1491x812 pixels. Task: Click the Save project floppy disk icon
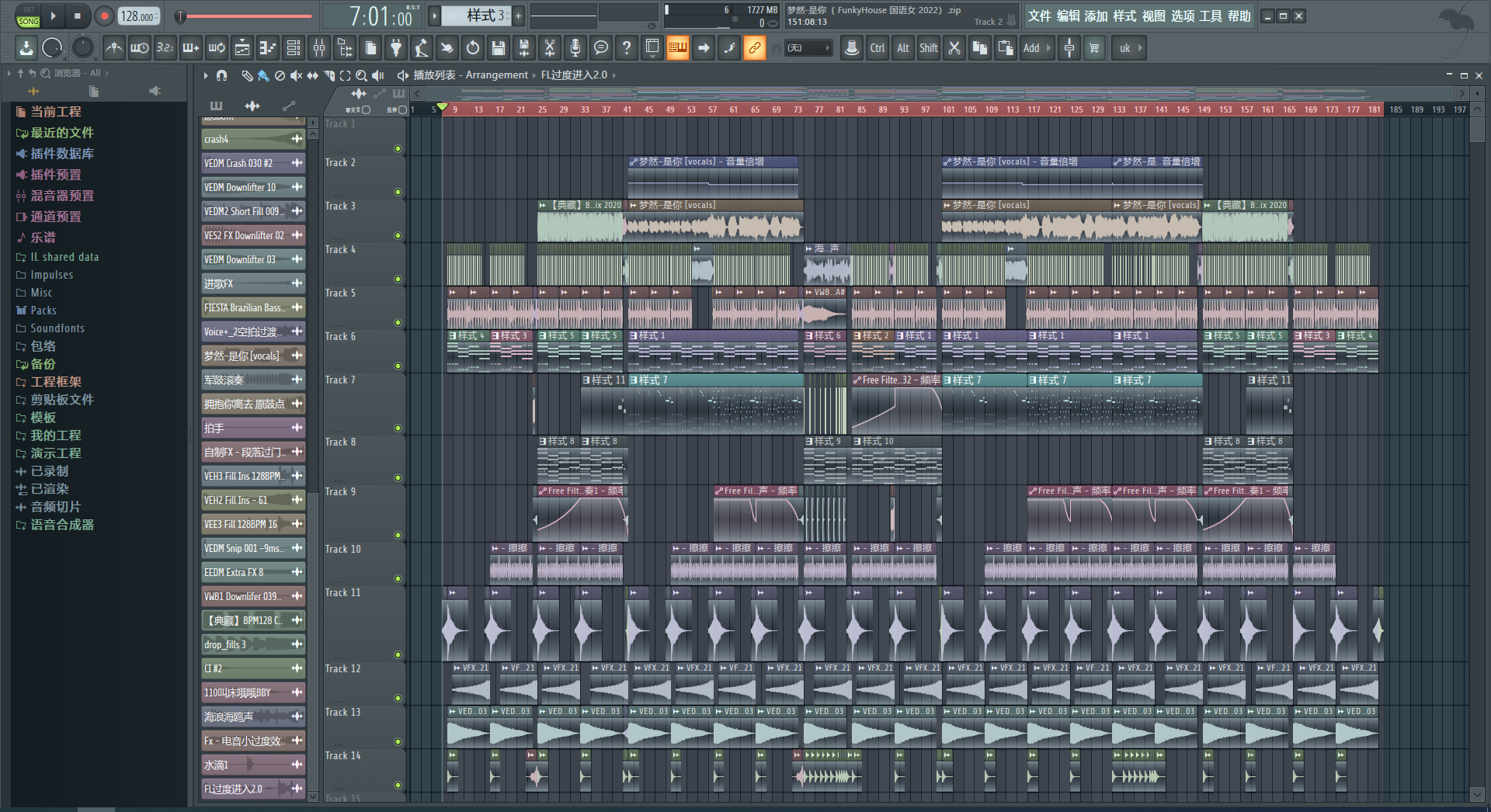click(499, 48)
